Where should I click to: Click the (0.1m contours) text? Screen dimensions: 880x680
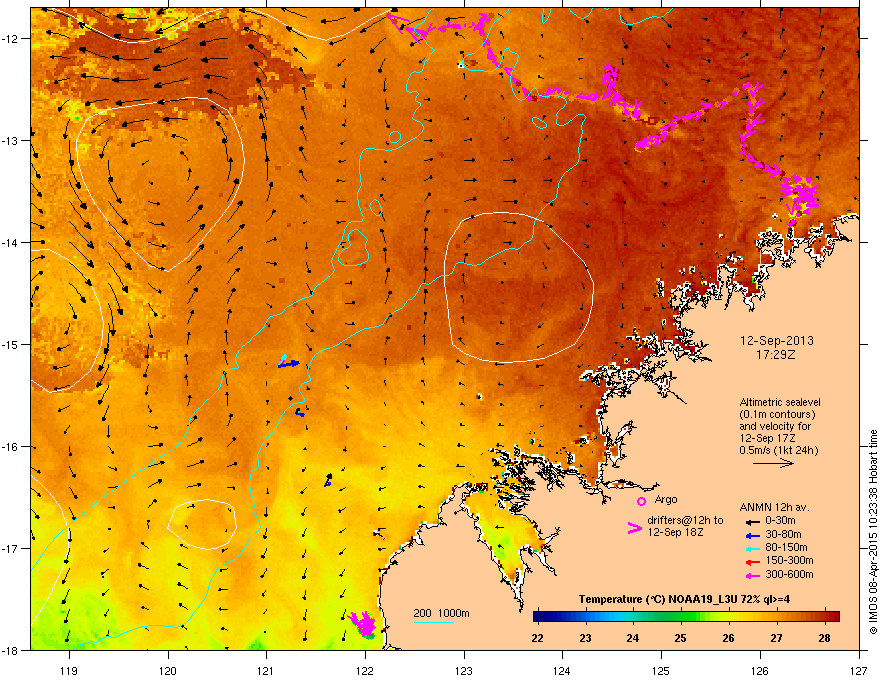pyautogui.click(x=777, y=414)
